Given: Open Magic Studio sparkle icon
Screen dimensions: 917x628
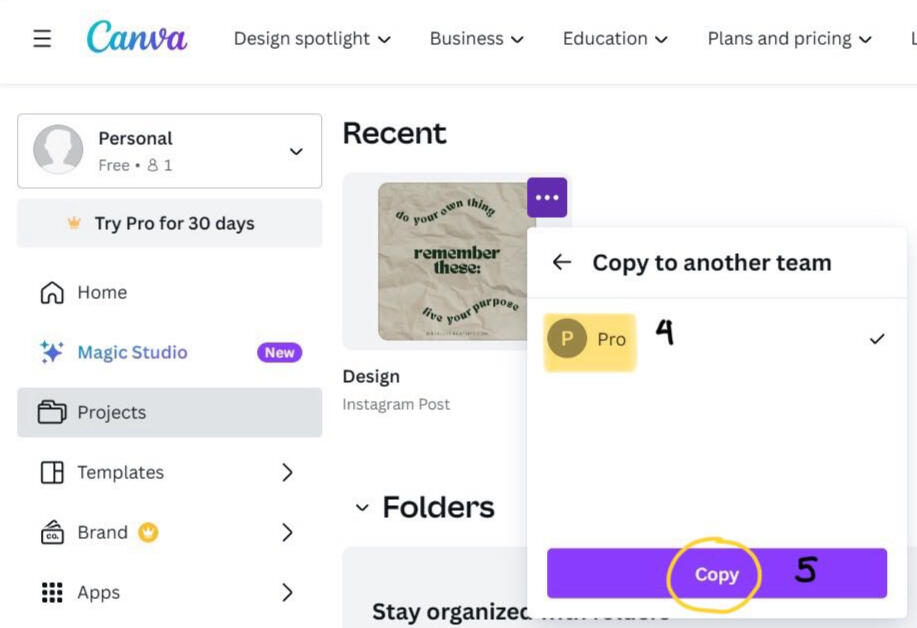Looking at the screenshot, I should pyautogui.click(x=51, y=352).
